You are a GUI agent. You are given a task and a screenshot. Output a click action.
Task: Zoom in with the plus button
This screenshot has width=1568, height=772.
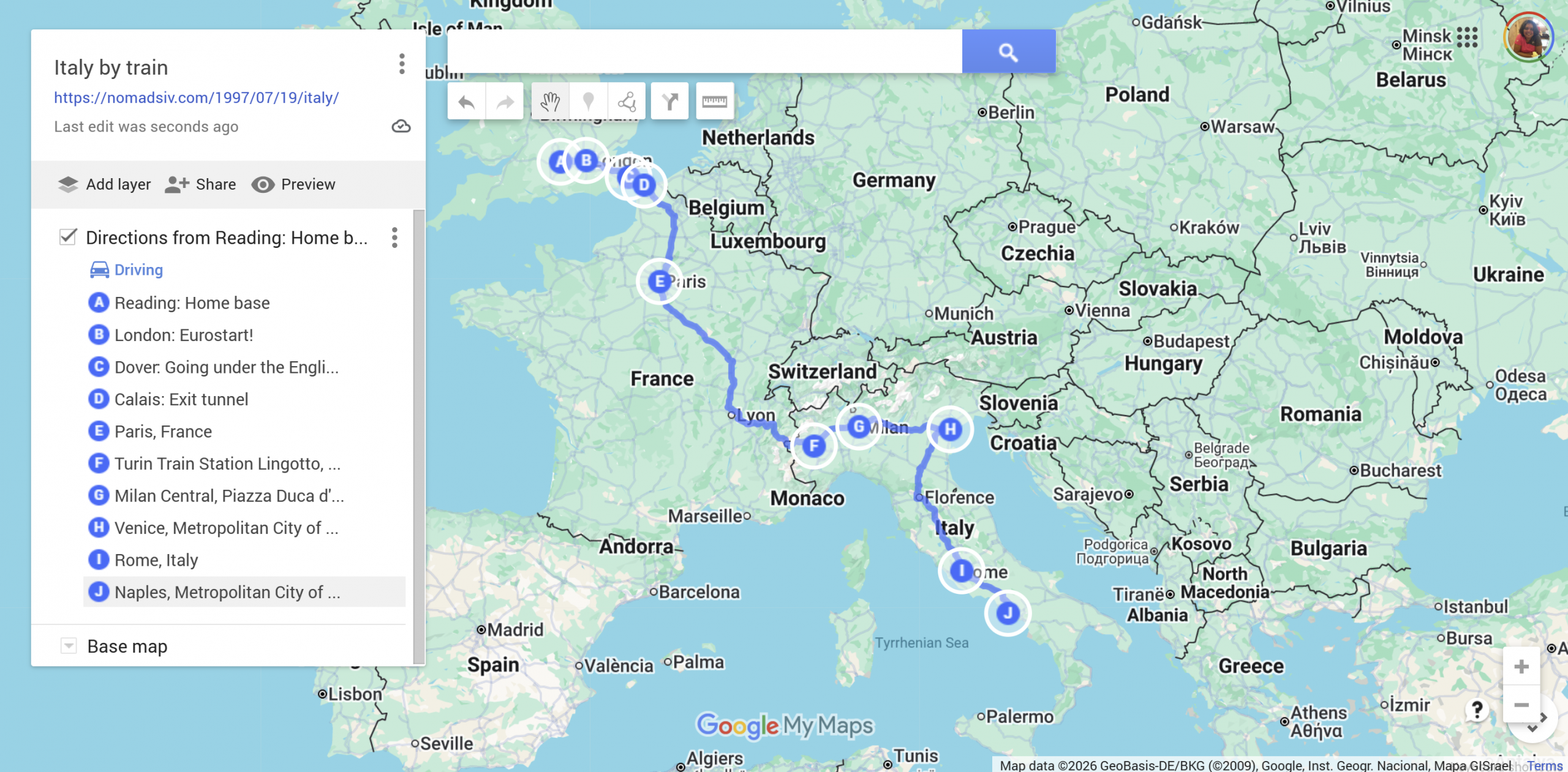coord(1521,667)
